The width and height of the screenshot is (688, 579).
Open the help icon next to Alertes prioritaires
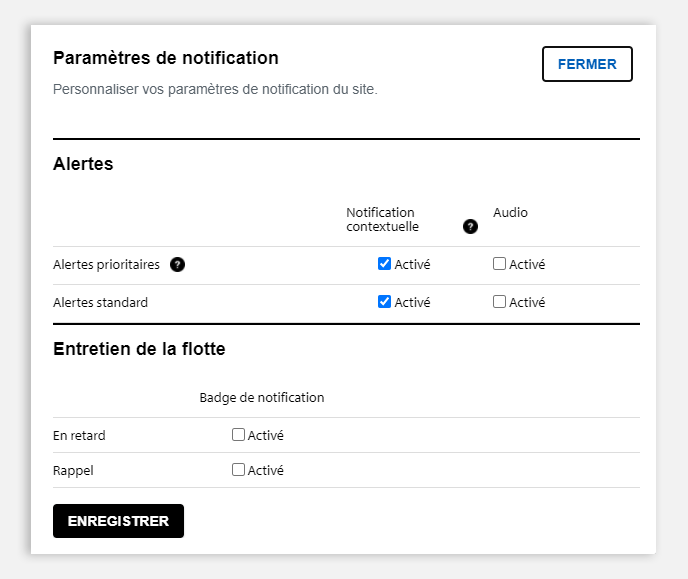point(177,264)
